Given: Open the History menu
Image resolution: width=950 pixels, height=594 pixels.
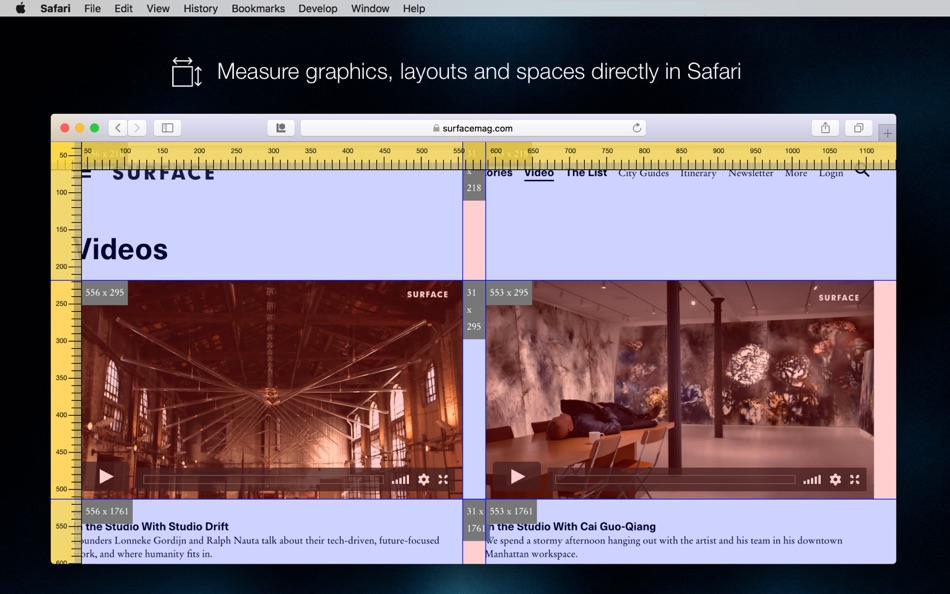Looking at the screenshot, I should tap(201, 8).
